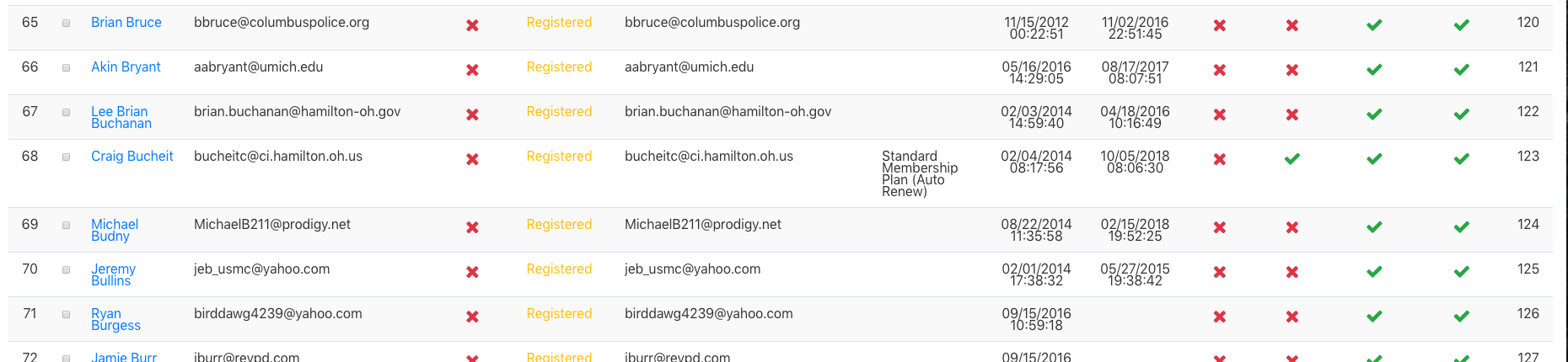Click Standard Membership Plan (Auto Renew) text
Viewport: 1568px width, 362px height.
pyautogui.click(x=920, y=174)
